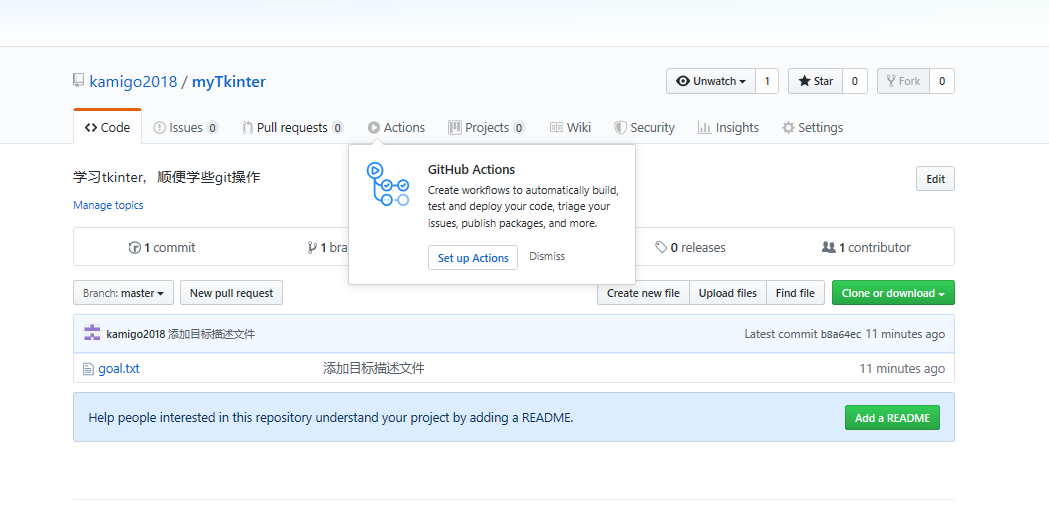Open the Security tab
This screenshot has width=1049, height=508.
pyautogui.click(x=645, y=127)
